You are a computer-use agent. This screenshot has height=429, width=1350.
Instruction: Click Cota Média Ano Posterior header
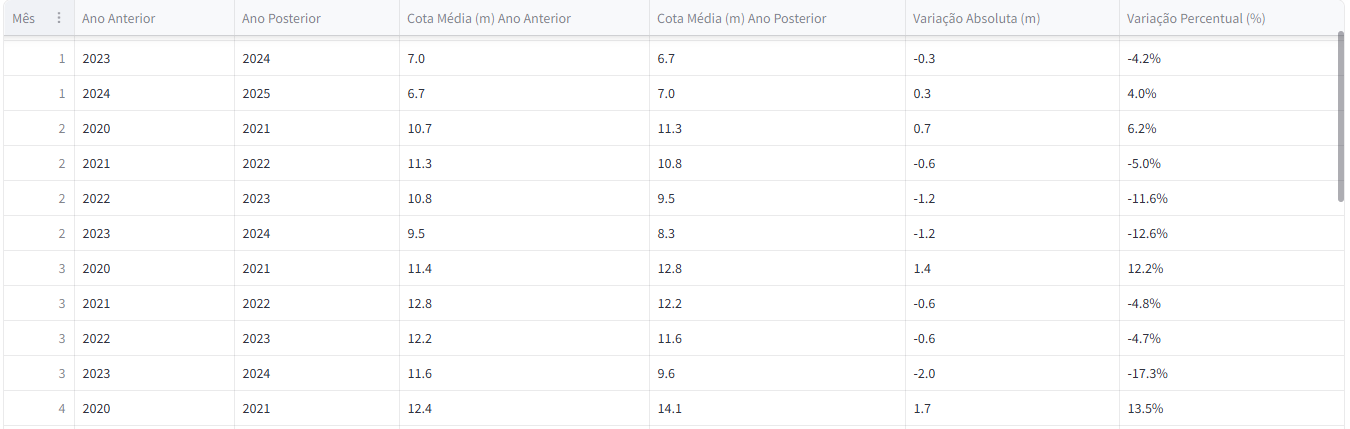pos(741,18)
